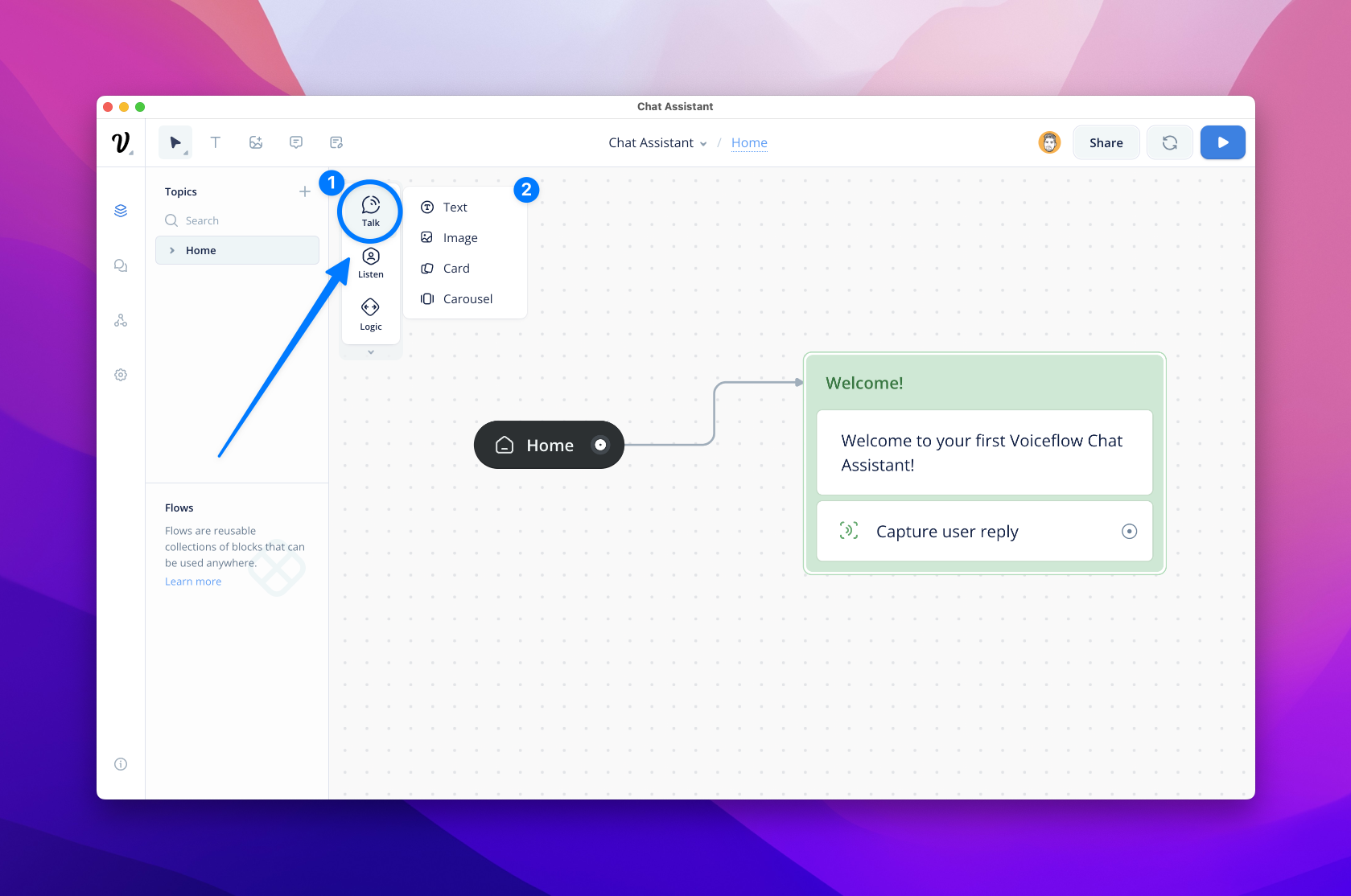The width and height of the screenshot is (1351, 896).
Task: Minimize the window with yellow button
Action: [x=124, y=107]
